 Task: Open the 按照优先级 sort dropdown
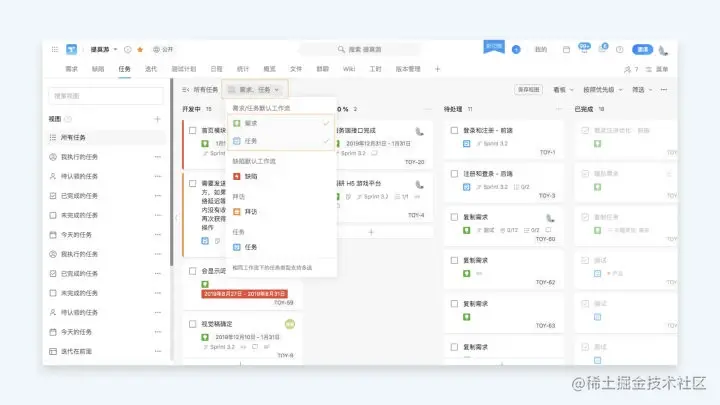pos(602,90)
